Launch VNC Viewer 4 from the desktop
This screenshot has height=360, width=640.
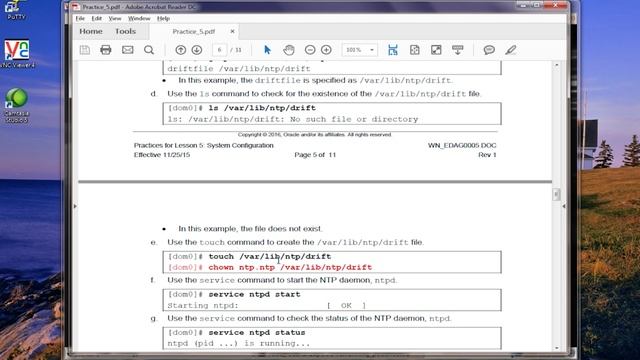coord(17,53)
